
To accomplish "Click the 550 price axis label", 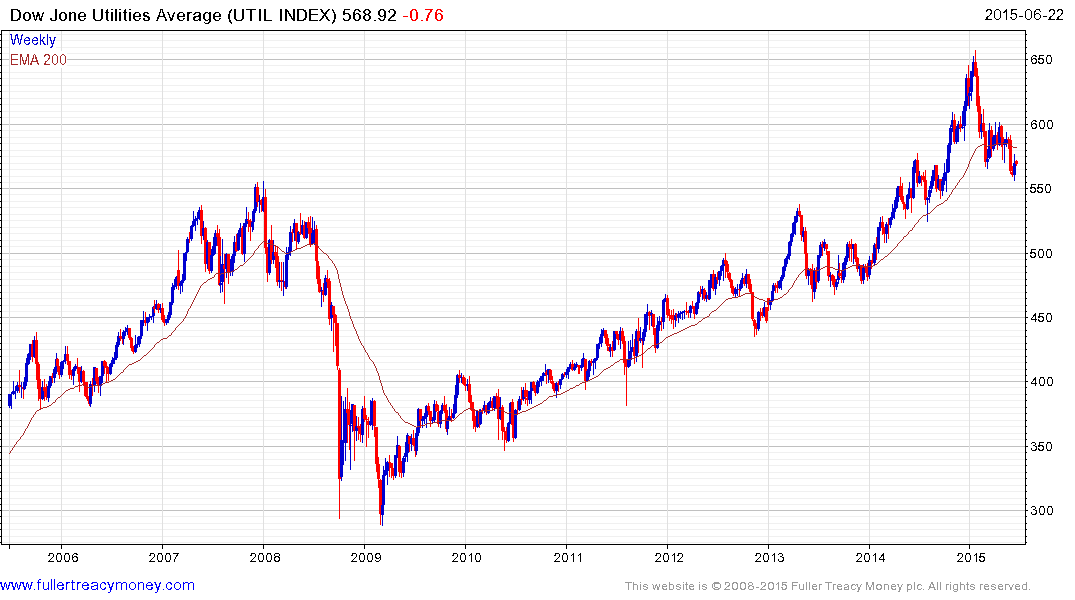I will [x=1041, y=189].
